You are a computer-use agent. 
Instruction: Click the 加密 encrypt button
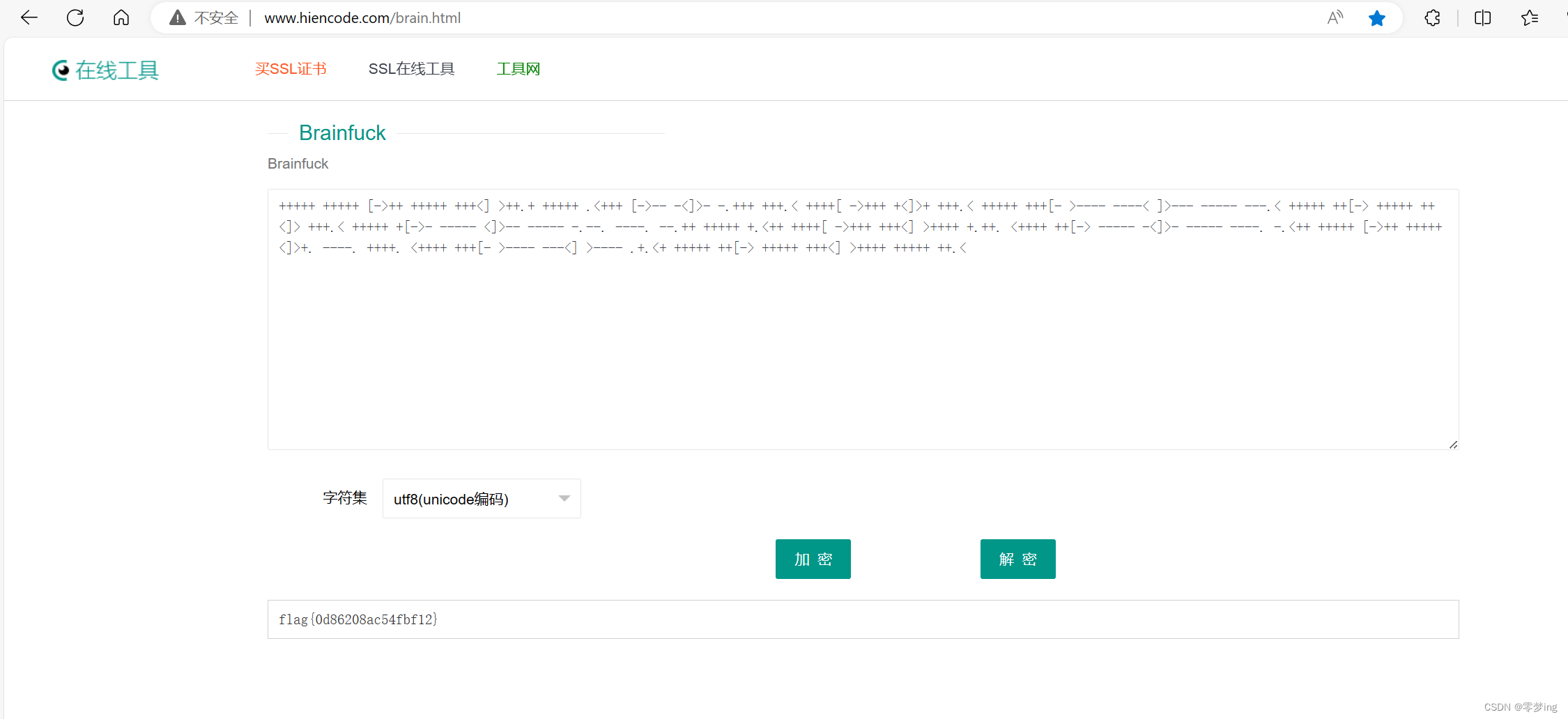pos(813,559)
